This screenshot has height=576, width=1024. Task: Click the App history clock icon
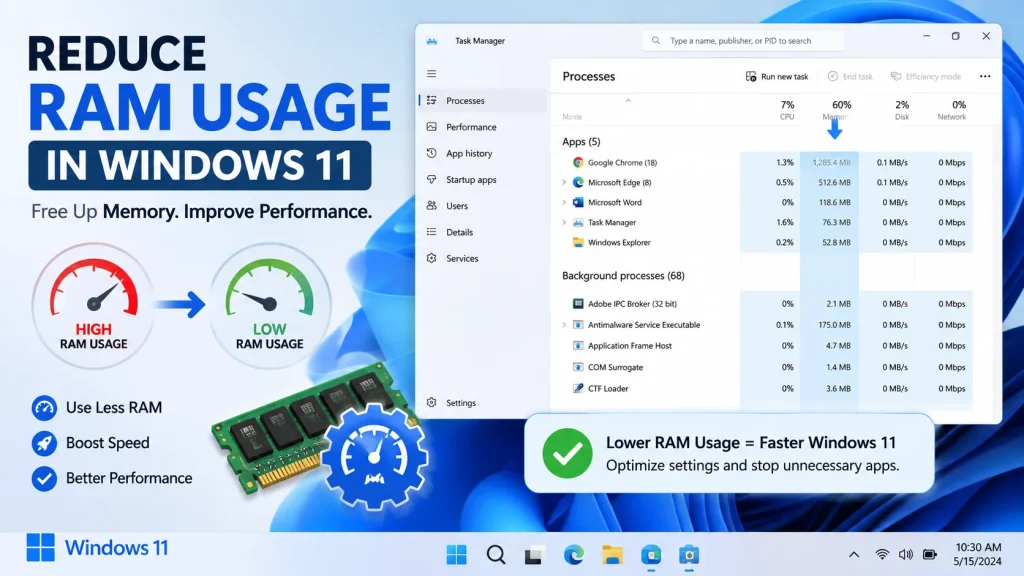pyautogui.click(x=432, y=153)
